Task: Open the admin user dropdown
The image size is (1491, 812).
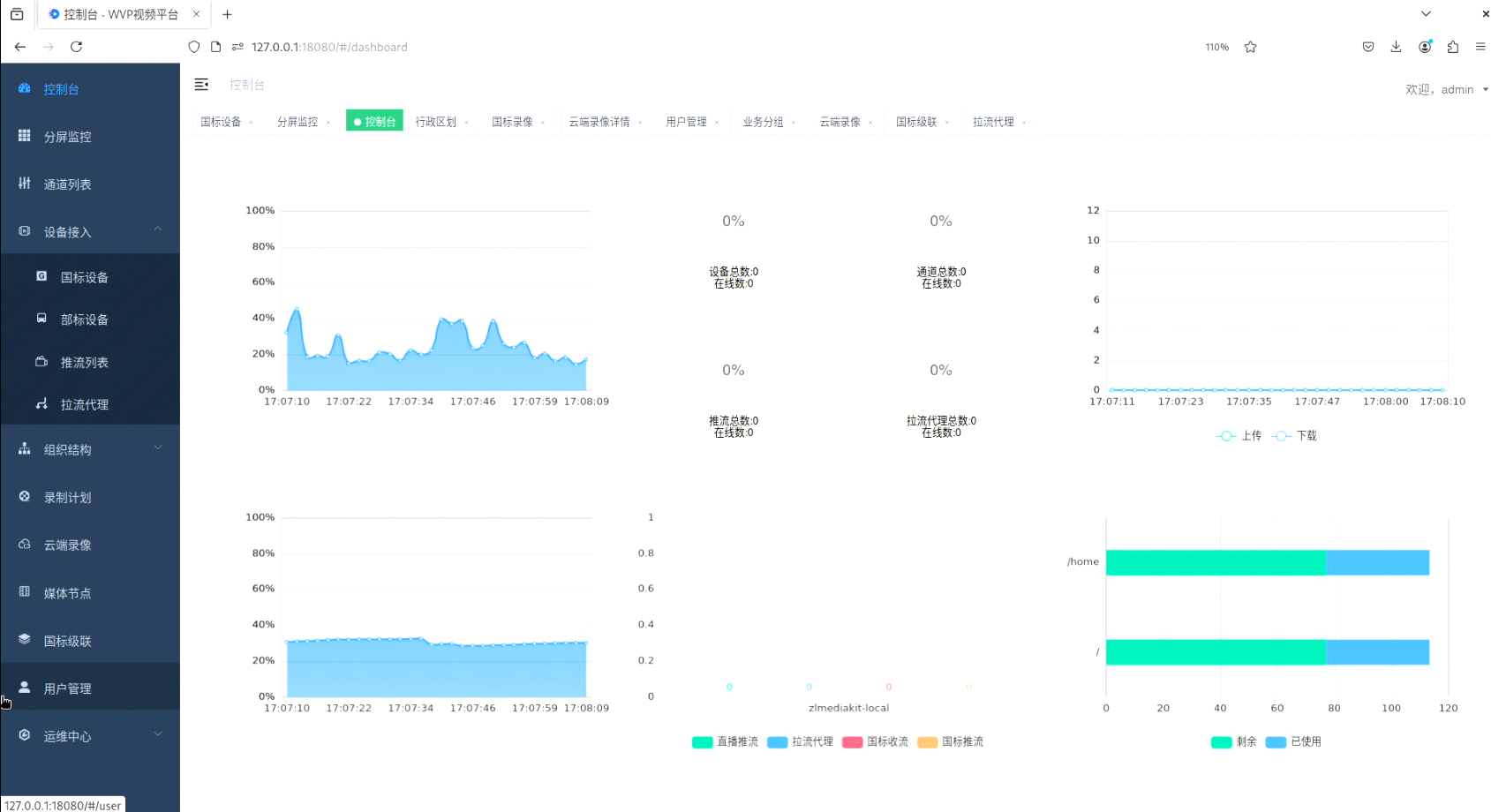Action: pos(1446,89)
